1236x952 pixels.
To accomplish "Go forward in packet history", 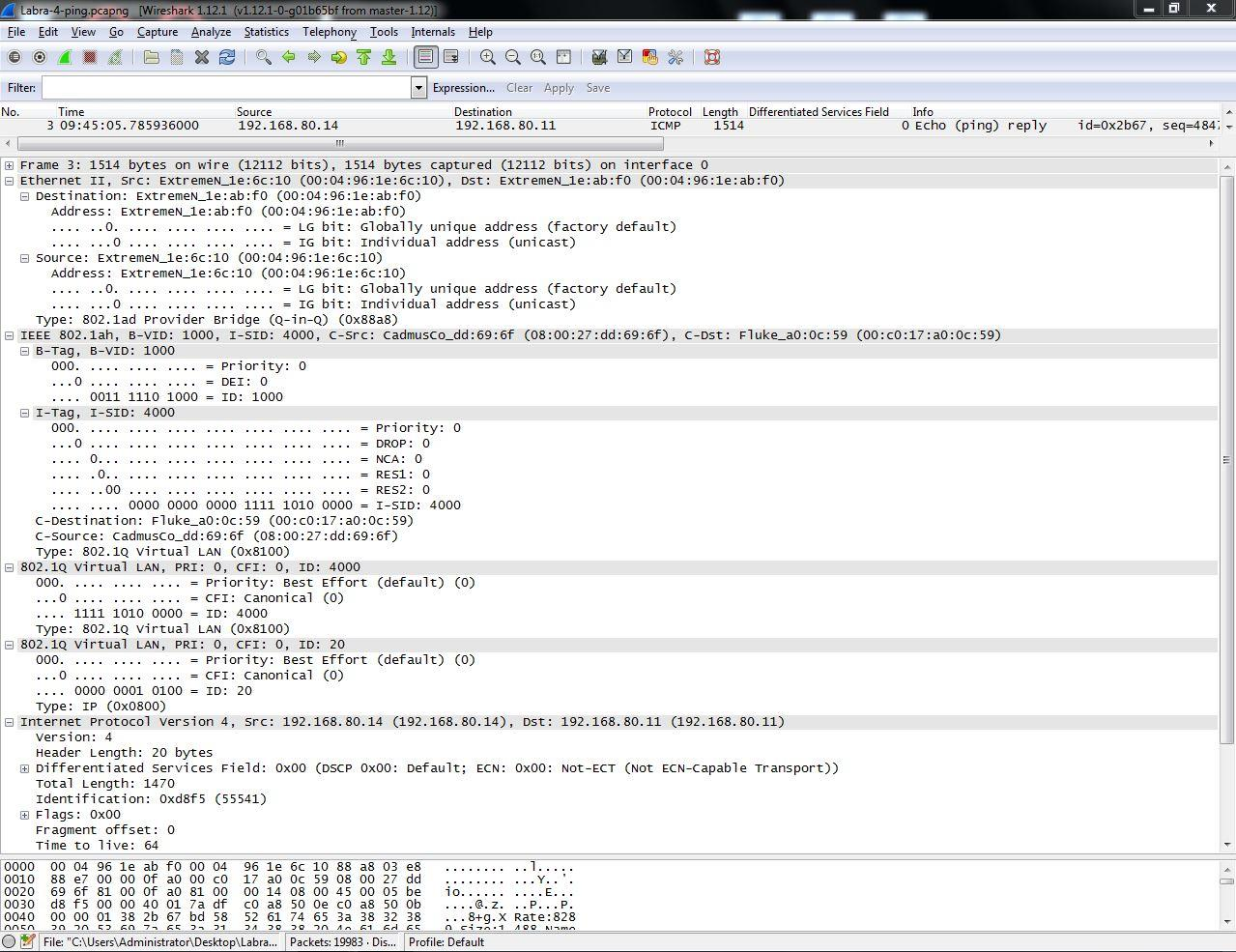I will click(x=313, y=57).
